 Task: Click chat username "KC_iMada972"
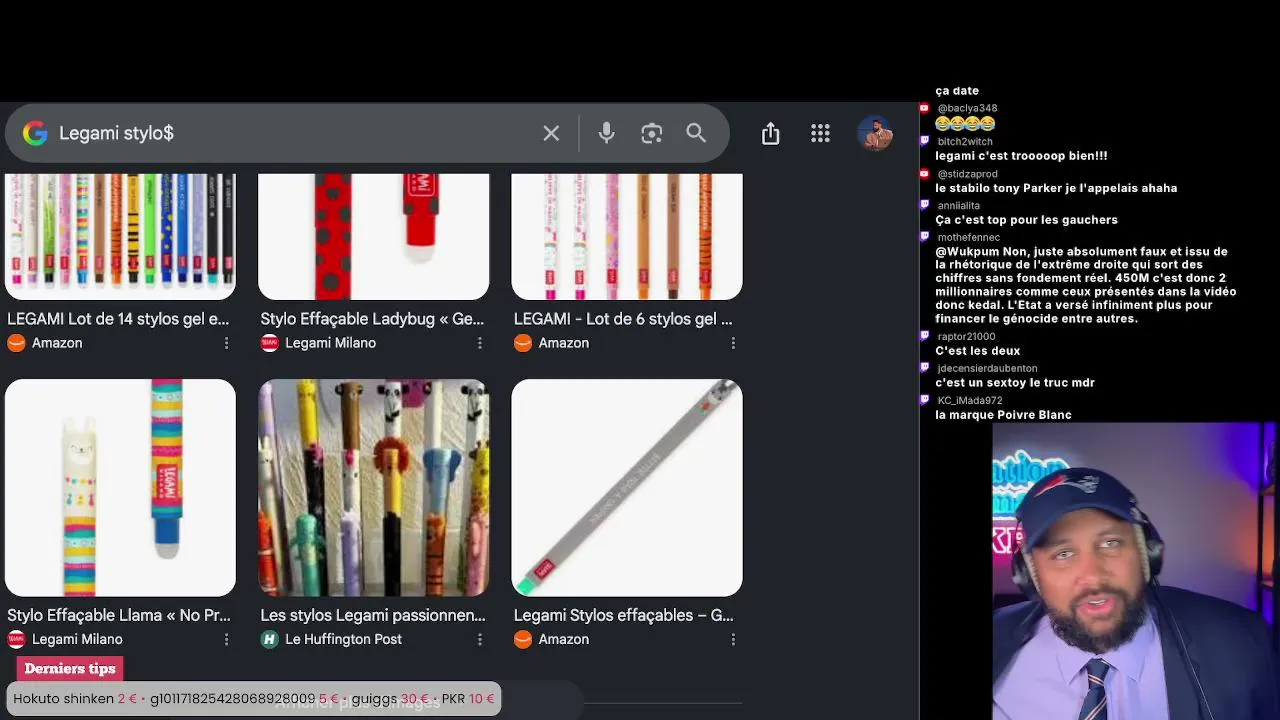[970, 401]
